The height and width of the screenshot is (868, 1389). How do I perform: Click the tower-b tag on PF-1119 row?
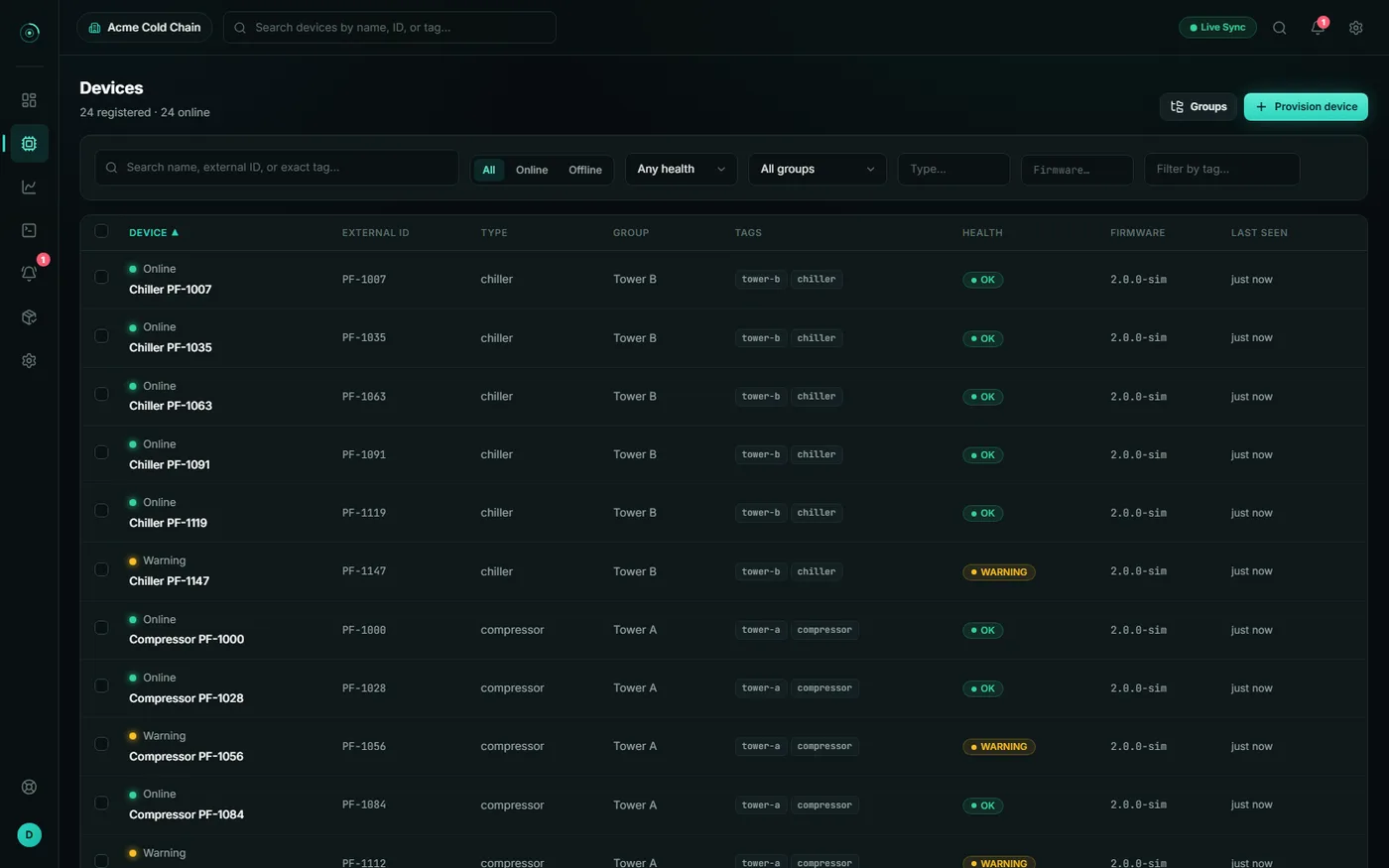[x=761, y=513]
